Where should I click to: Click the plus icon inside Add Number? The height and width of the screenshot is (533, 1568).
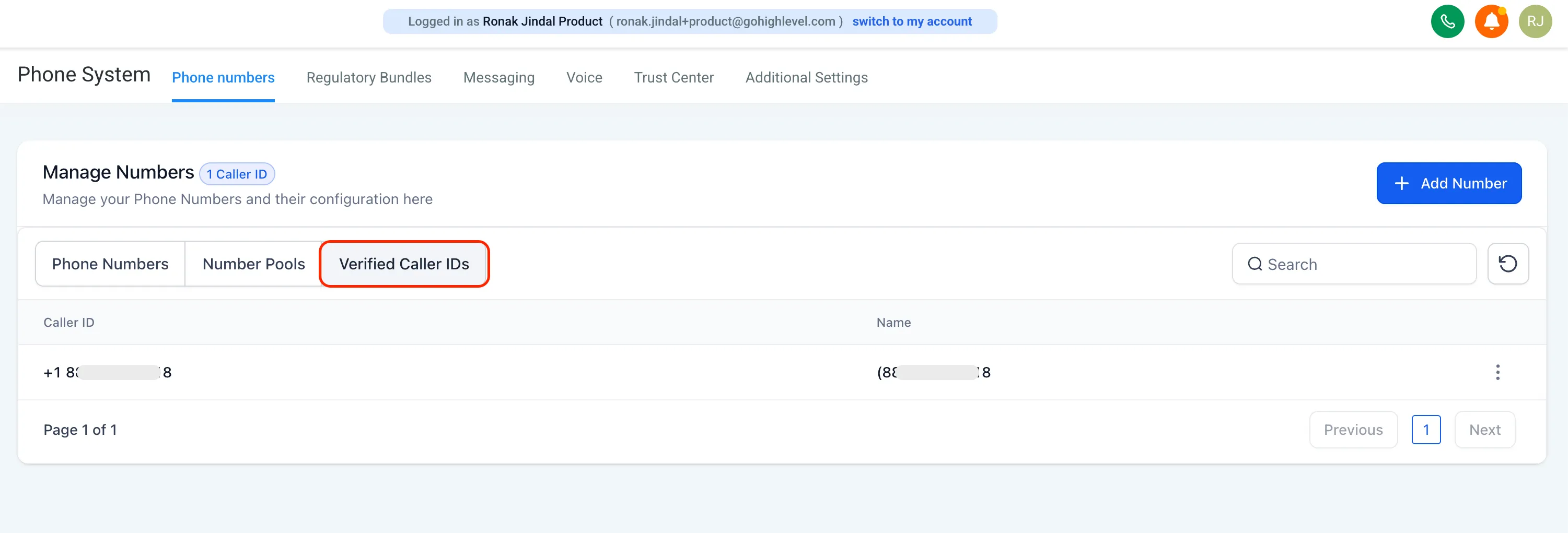(x=1402, y=183)
